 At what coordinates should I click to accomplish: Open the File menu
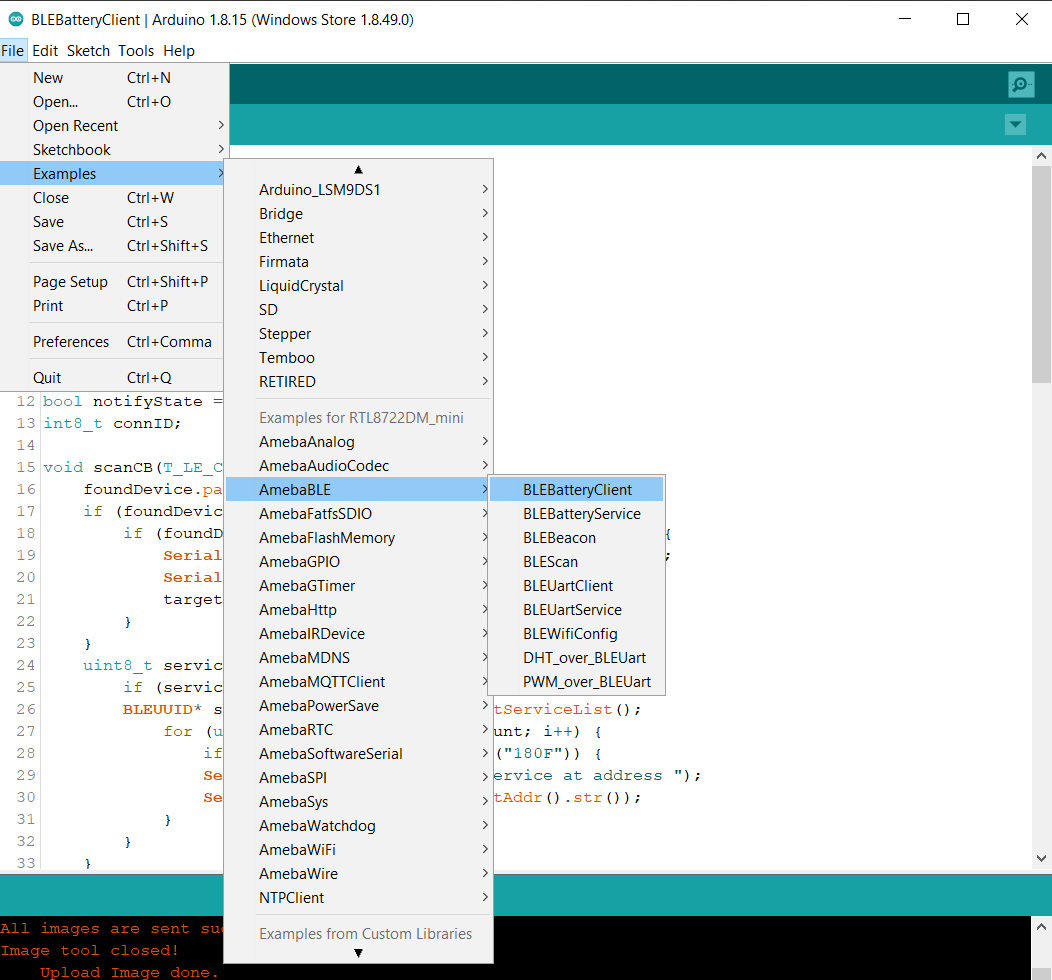point(13,50)
